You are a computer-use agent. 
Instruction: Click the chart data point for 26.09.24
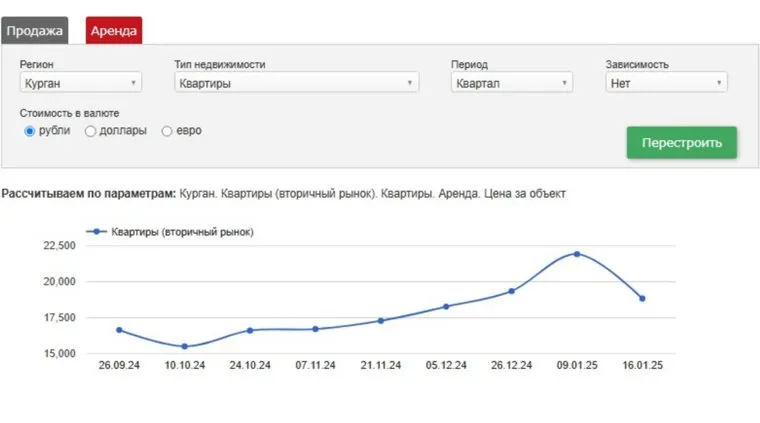[x=119, y=330]
